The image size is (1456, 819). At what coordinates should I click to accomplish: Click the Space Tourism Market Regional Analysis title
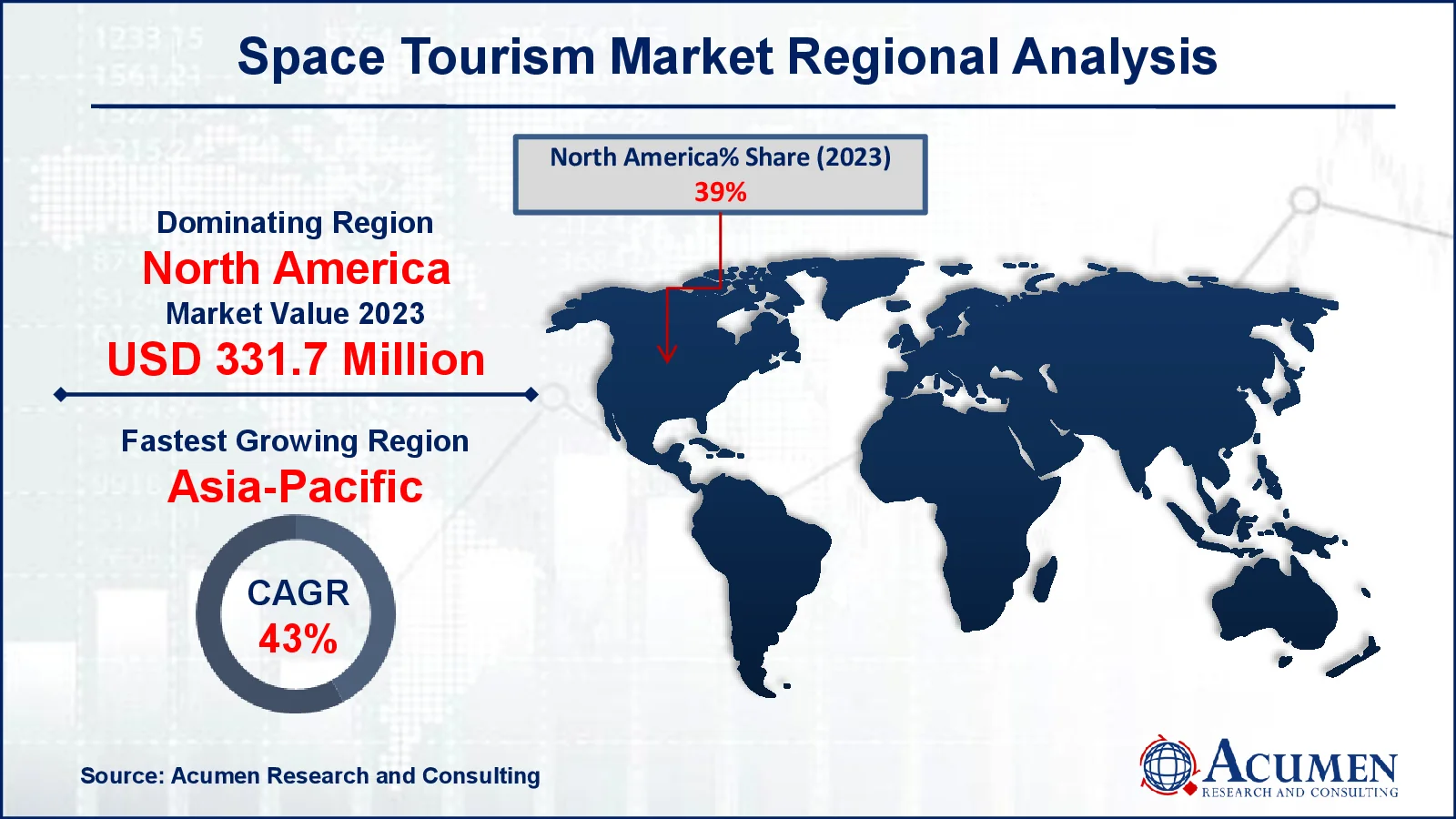(x=727, y=56)
